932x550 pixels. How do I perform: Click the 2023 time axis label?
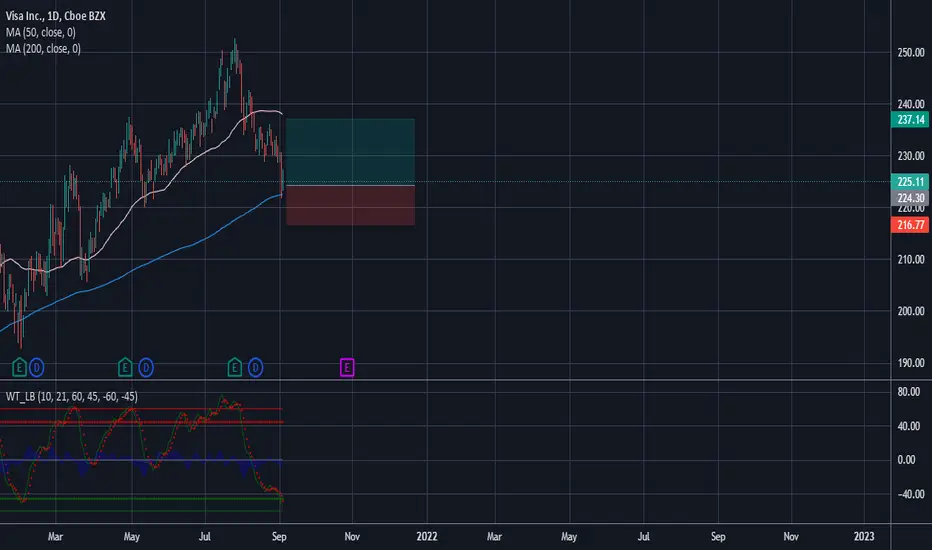[x=864, y=536]
